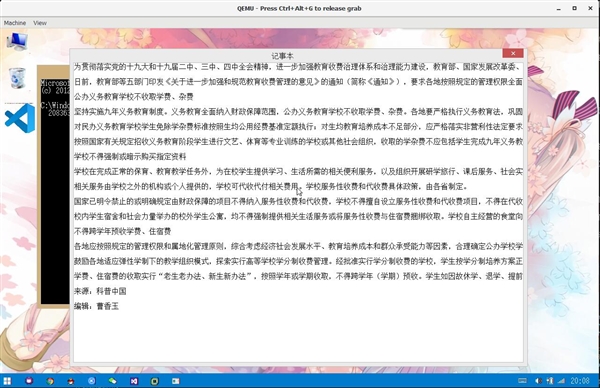Launch Google Chrome from the taskbar

pos(50,381)
